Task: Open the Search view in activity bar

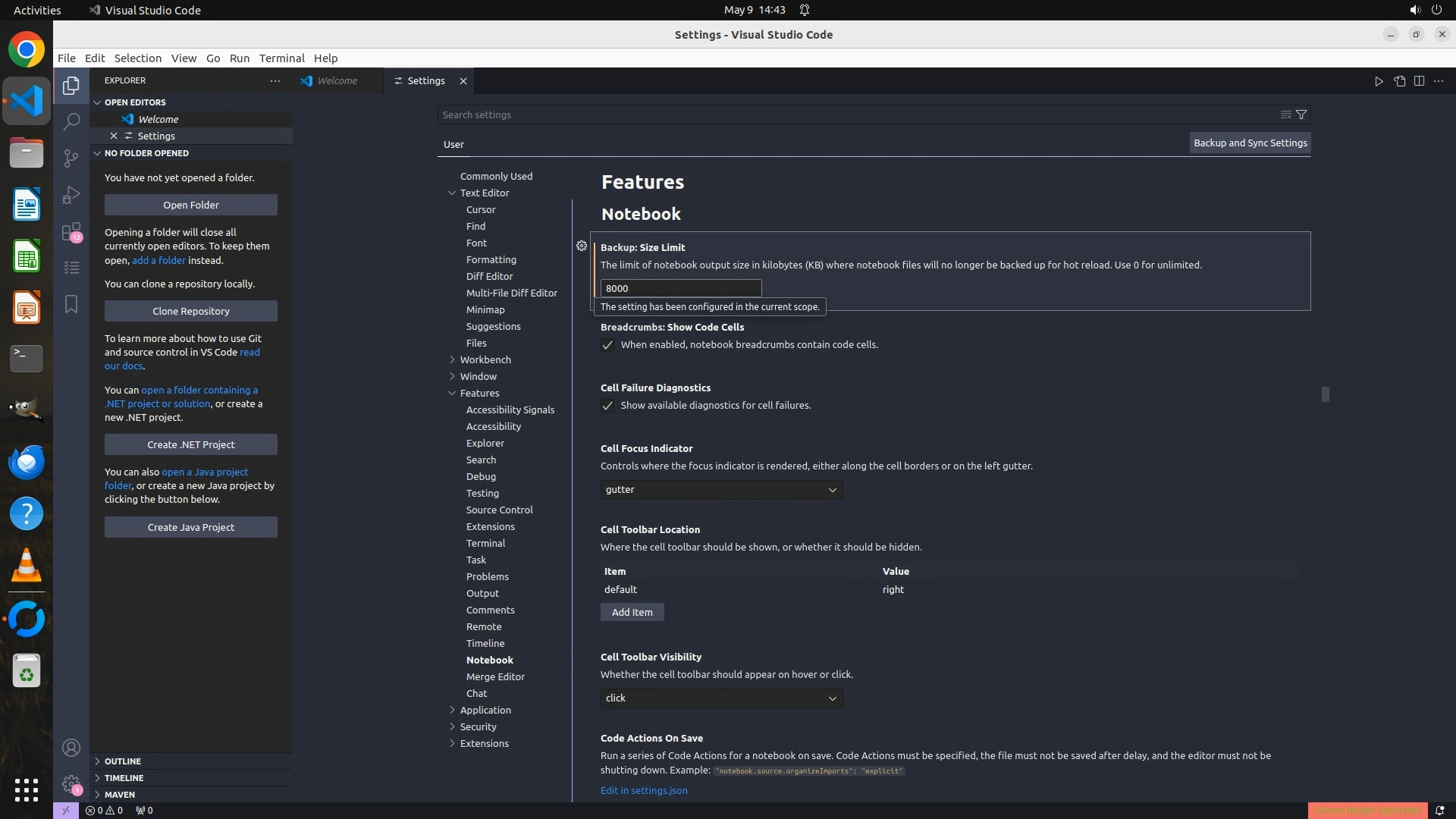Action: [x=71, y=121]
